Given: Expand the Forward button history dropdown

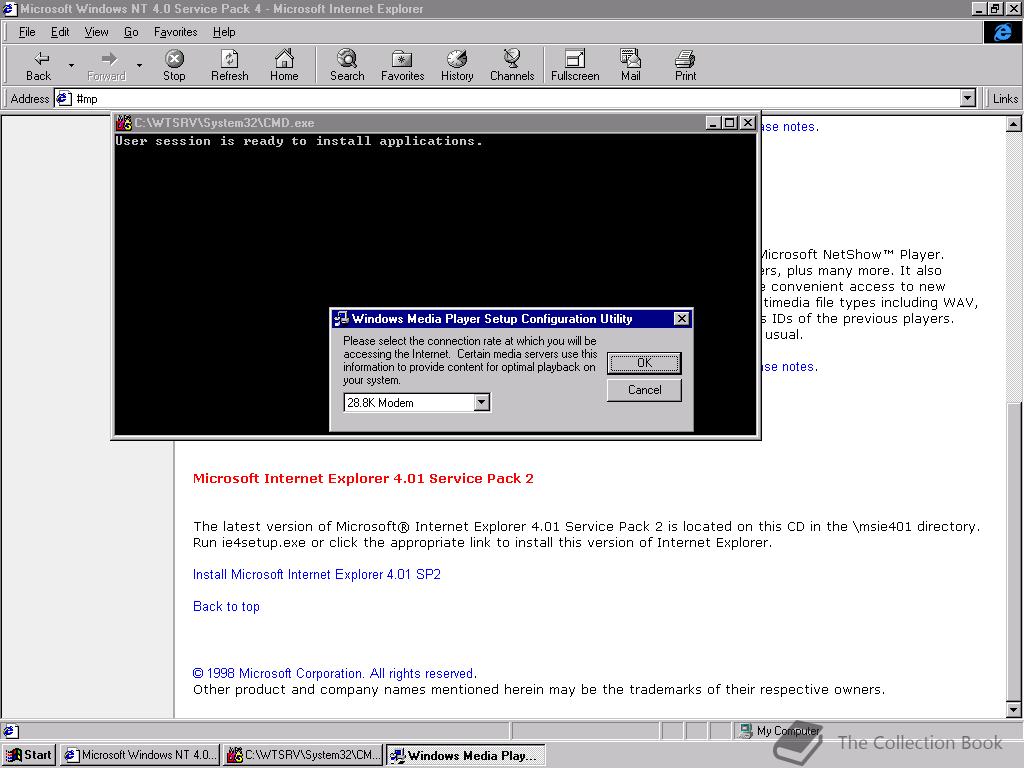Looking at the screenshot, I should click(139, 65).
